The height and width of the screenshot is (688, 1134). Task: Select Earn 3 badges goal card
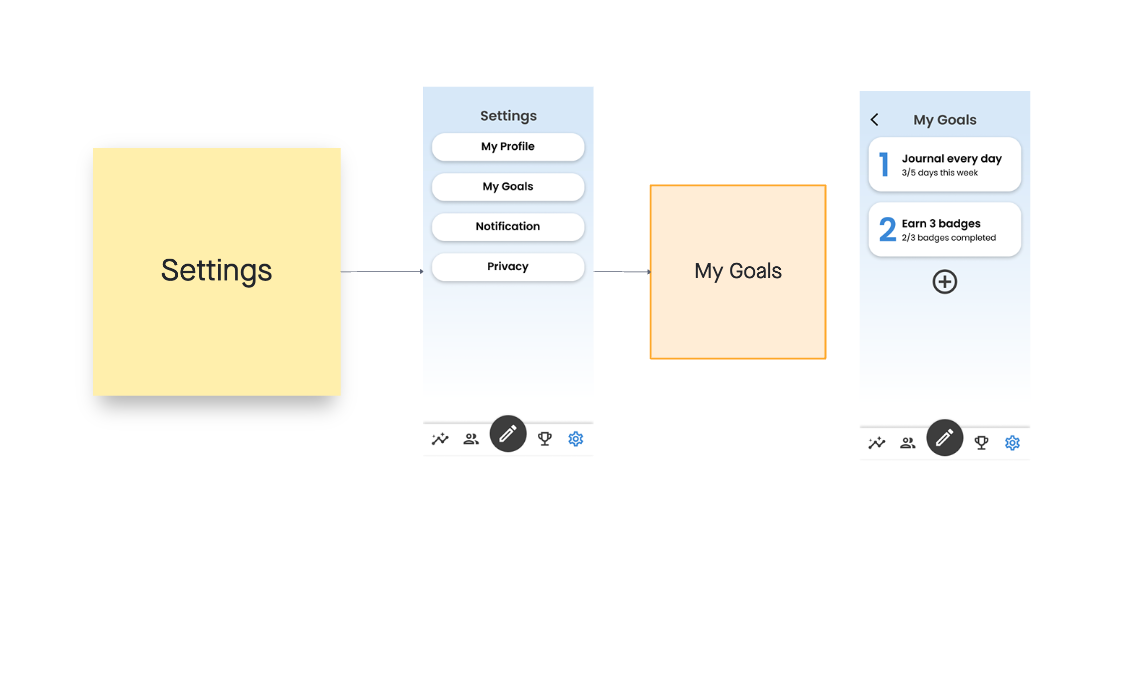(x=945, y=229)
